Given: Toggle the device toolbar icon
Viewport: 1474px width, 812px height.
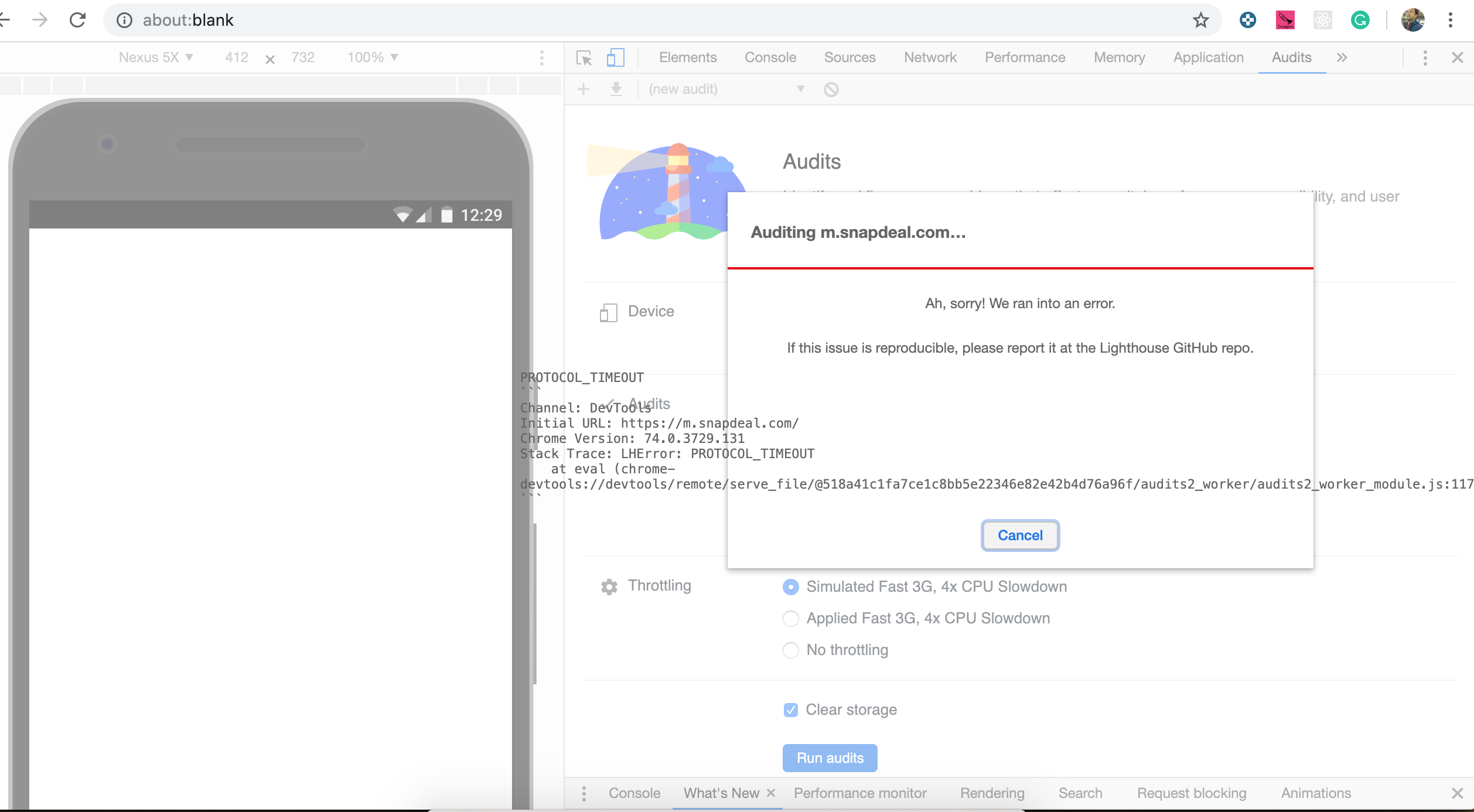Looking at the screenshot, I should click(615, 57).
